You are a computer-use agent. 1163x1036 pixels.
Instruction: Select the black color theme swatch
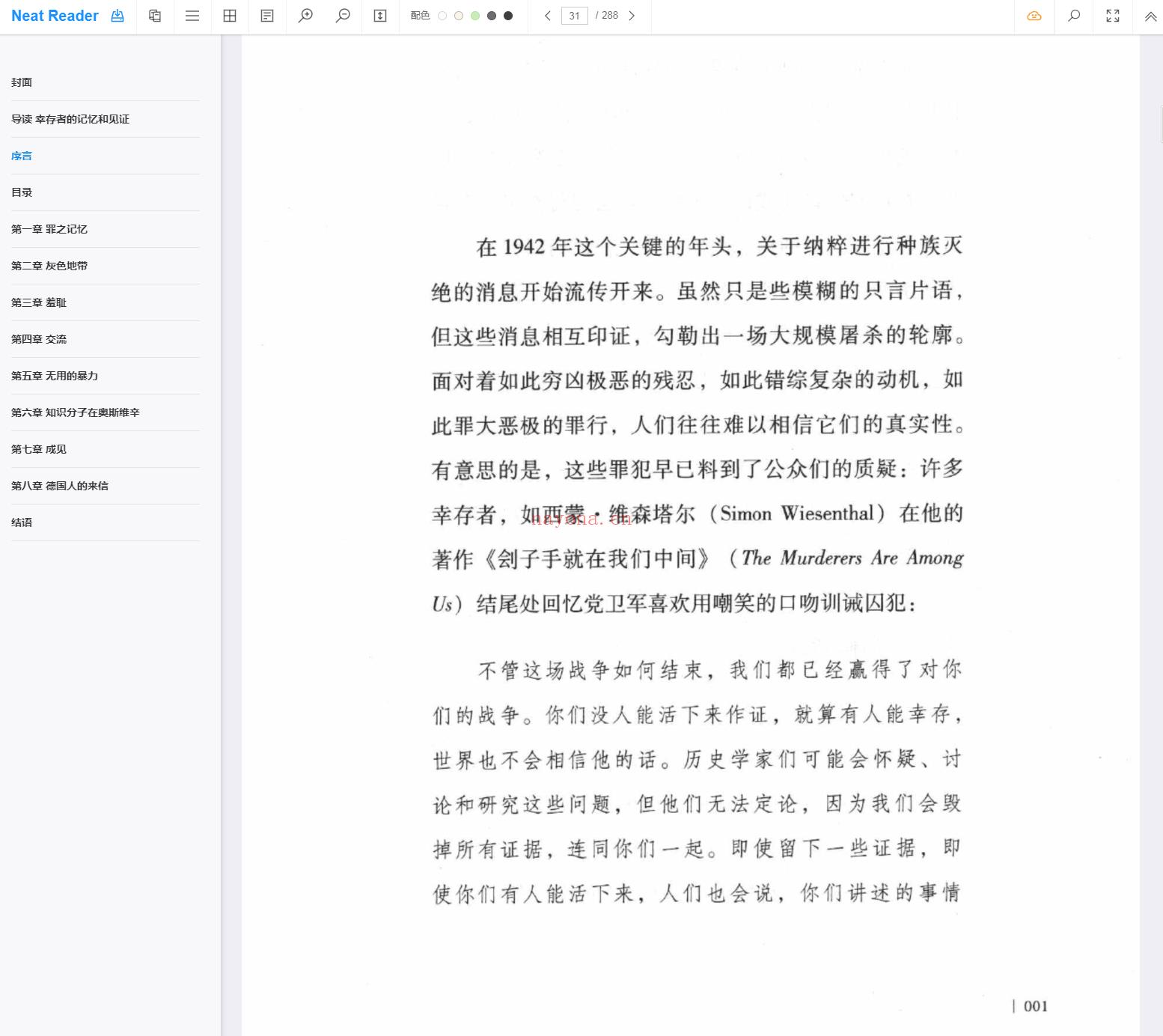point(508,16)
